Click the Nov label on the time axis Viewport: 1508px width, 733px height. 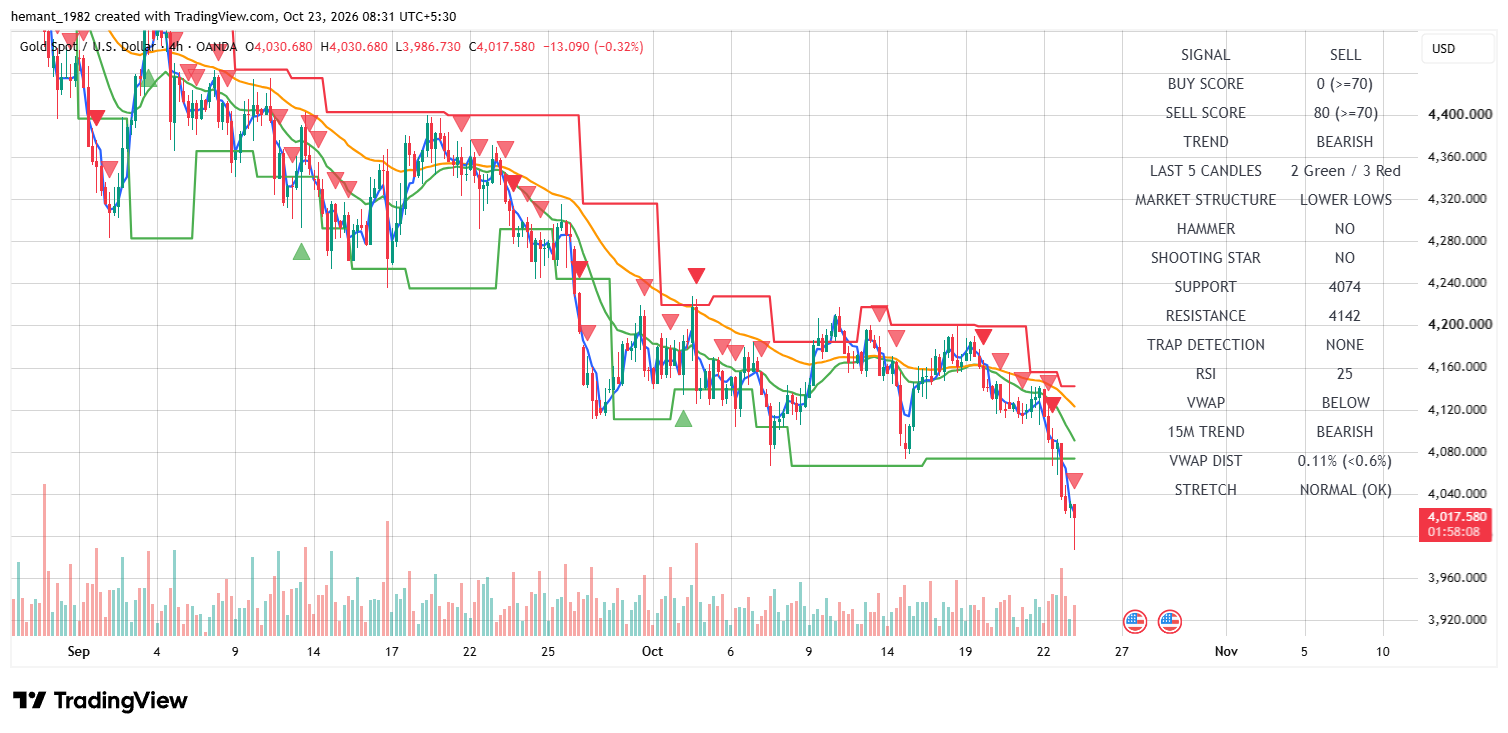click(x=1226, y=651)
